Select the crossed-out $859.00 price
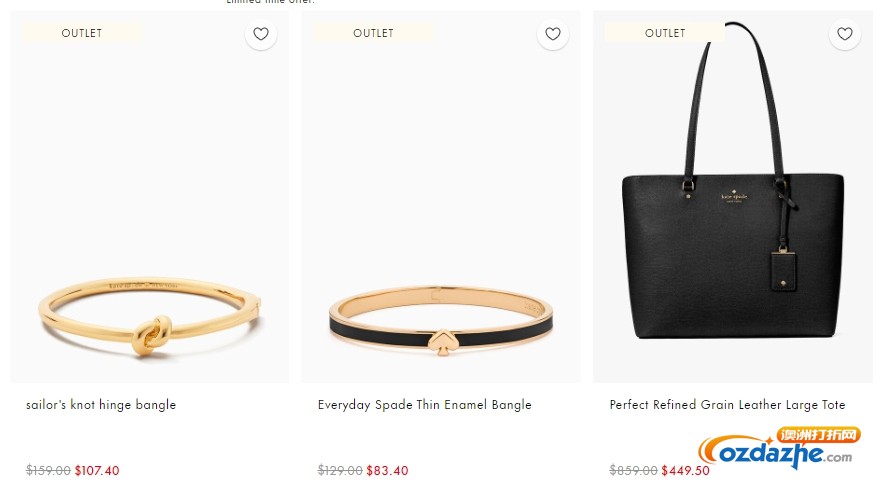 pyautogui.click(x=633, y=471)
